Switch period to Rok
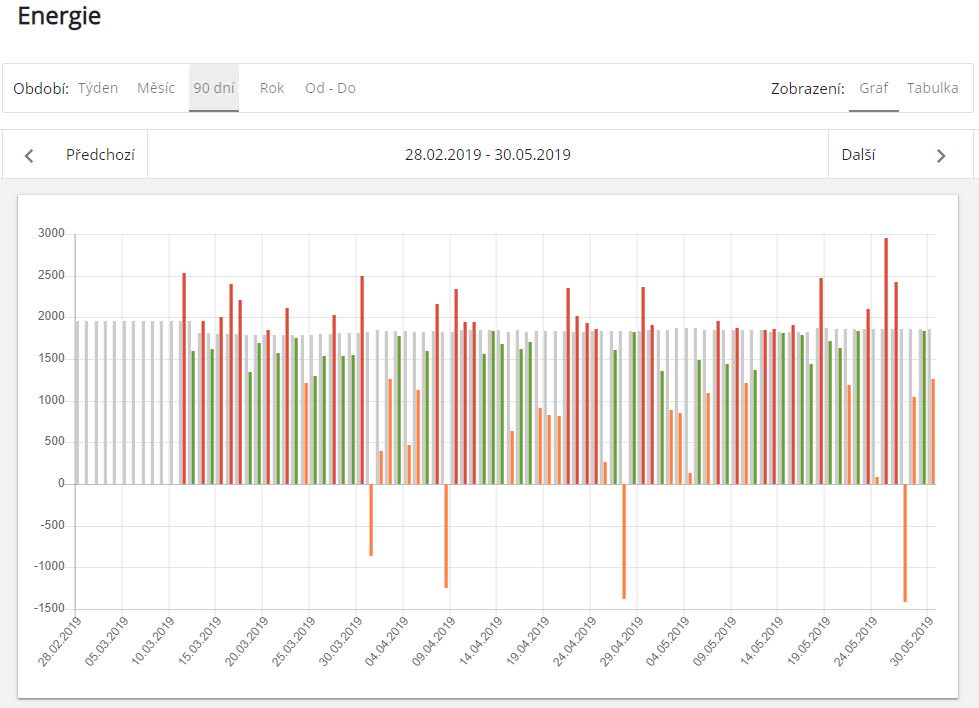Screen dimensions: 979x708 pyautogui.click(x=272, y=88)
